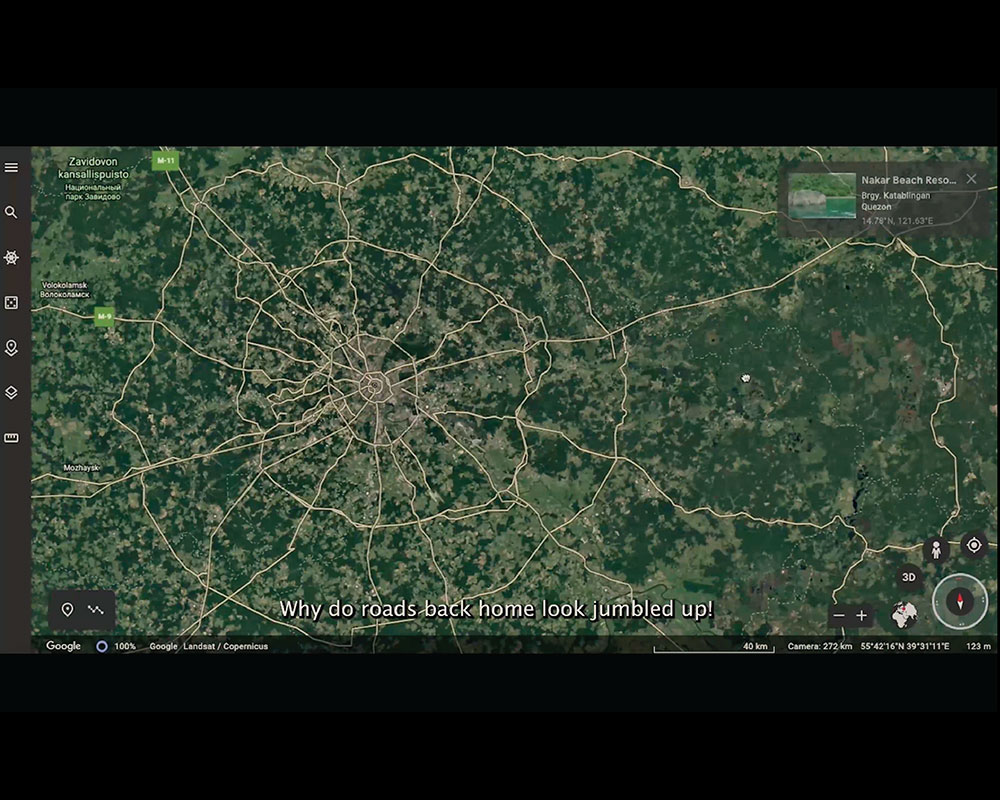Fly to my location target button
The height and width of the screenshot is (800, 1000).
click(974, 545)
